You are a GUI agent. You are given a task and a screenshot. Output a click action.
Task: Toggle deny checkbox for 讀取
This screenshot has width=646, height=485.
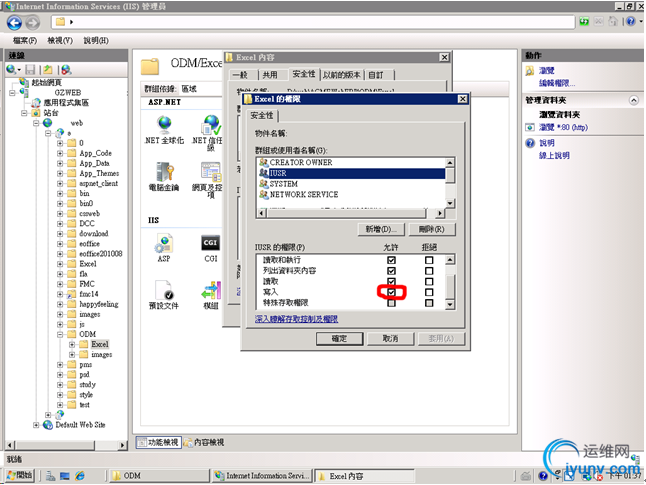(x=429, y=281)
